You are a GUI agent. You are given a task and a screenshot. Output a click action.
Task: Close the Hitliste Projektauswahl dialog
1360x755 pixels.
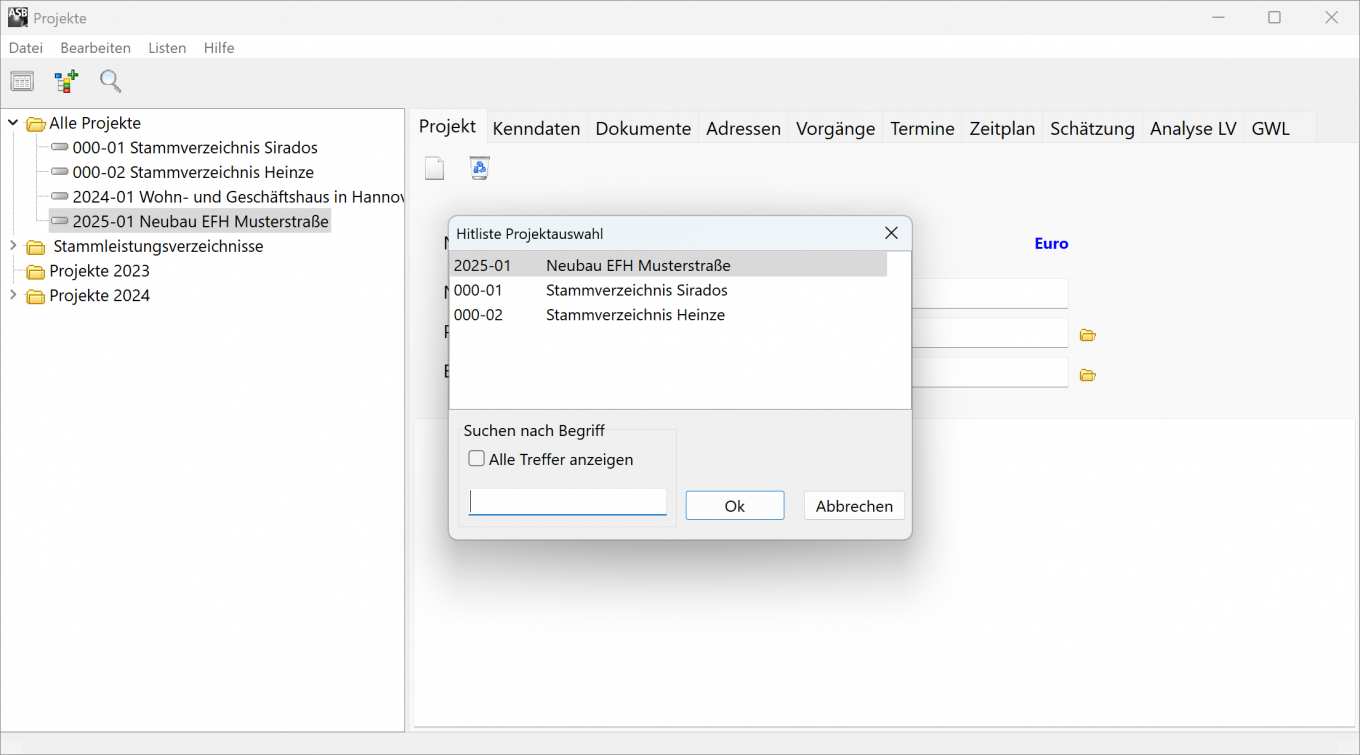coord(891,234)
